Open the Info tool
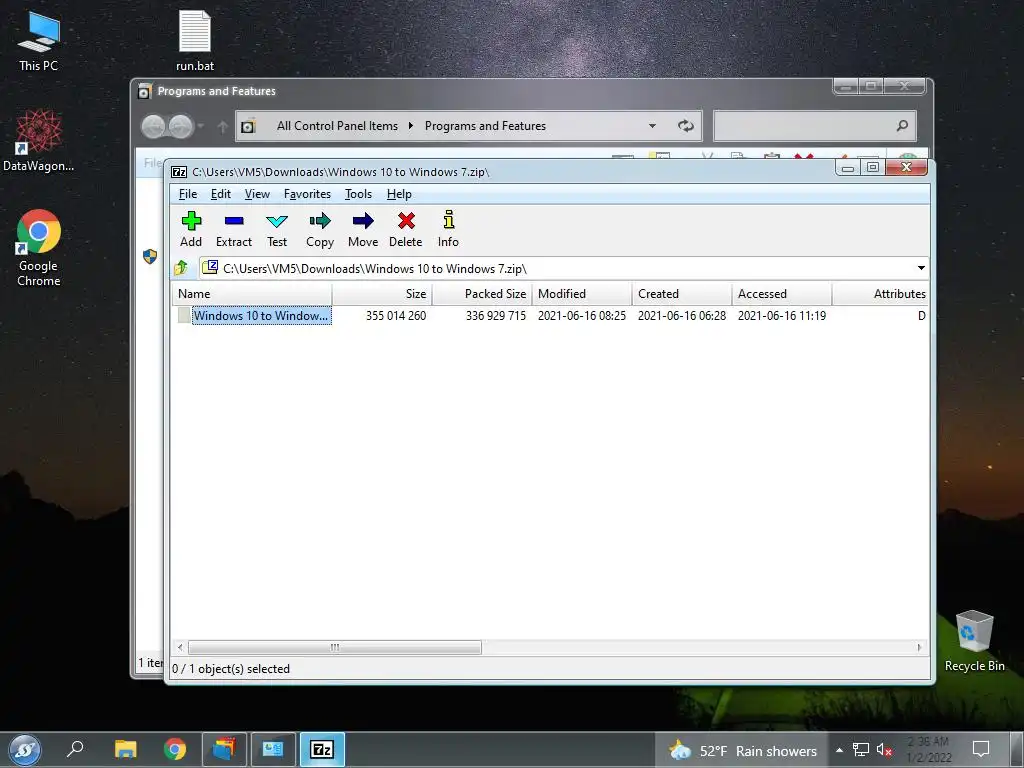Screen dimensions: 1024x768 pos(448,229)
